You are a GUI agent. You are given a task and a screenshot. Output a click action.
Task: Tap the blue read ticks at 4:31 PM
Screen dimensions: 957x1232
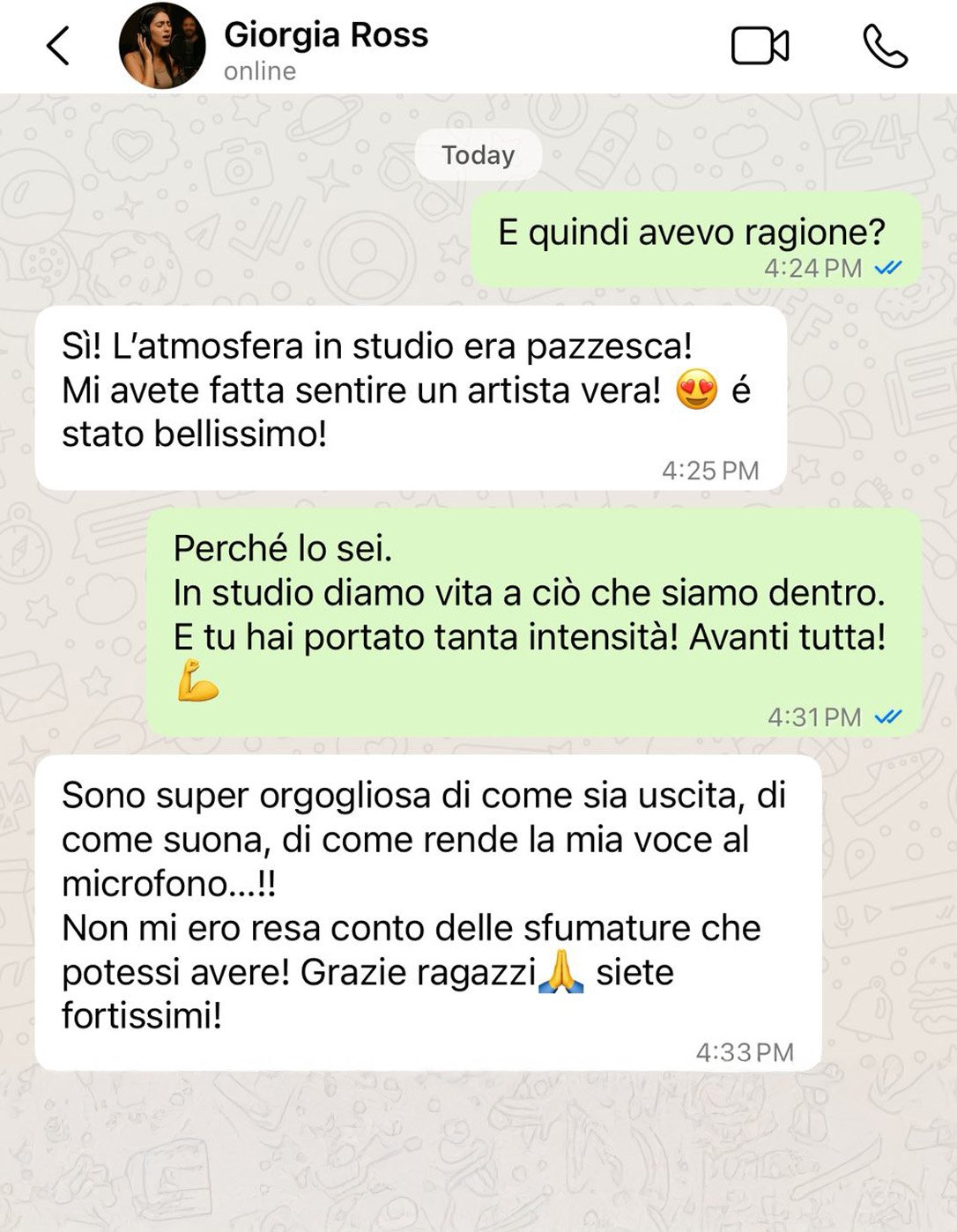pyautogui.click(x=888, y=716)
